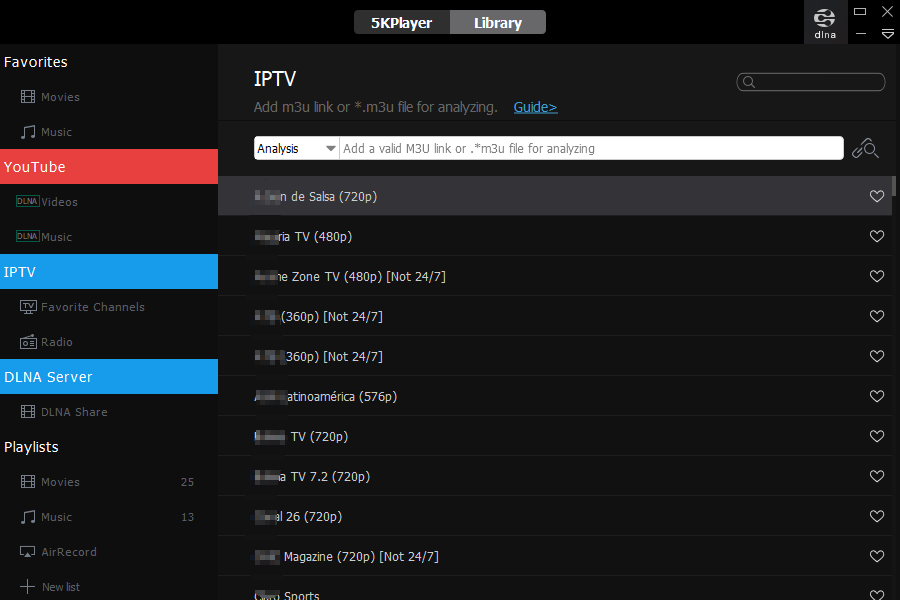
Task: Open the Playlists section header
Action: 31,447
